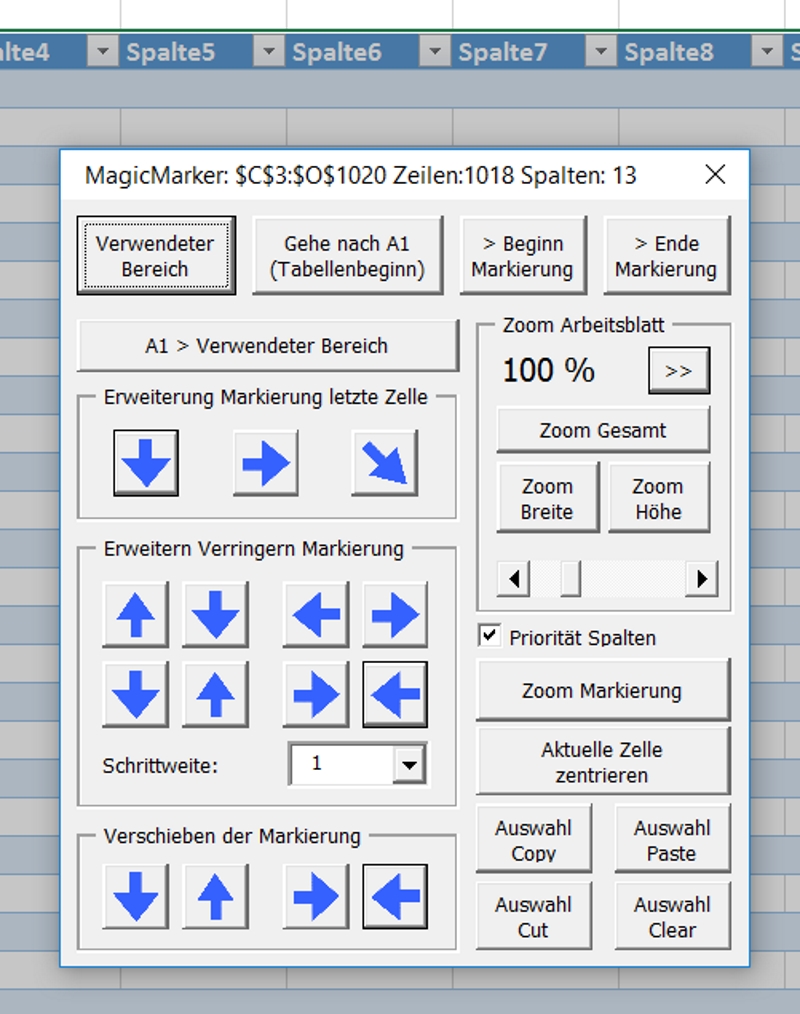Screen dimensions: 800x1014
Task: Click the right arrow in Verschieben der Markierung
Action: tap(316, 896)
